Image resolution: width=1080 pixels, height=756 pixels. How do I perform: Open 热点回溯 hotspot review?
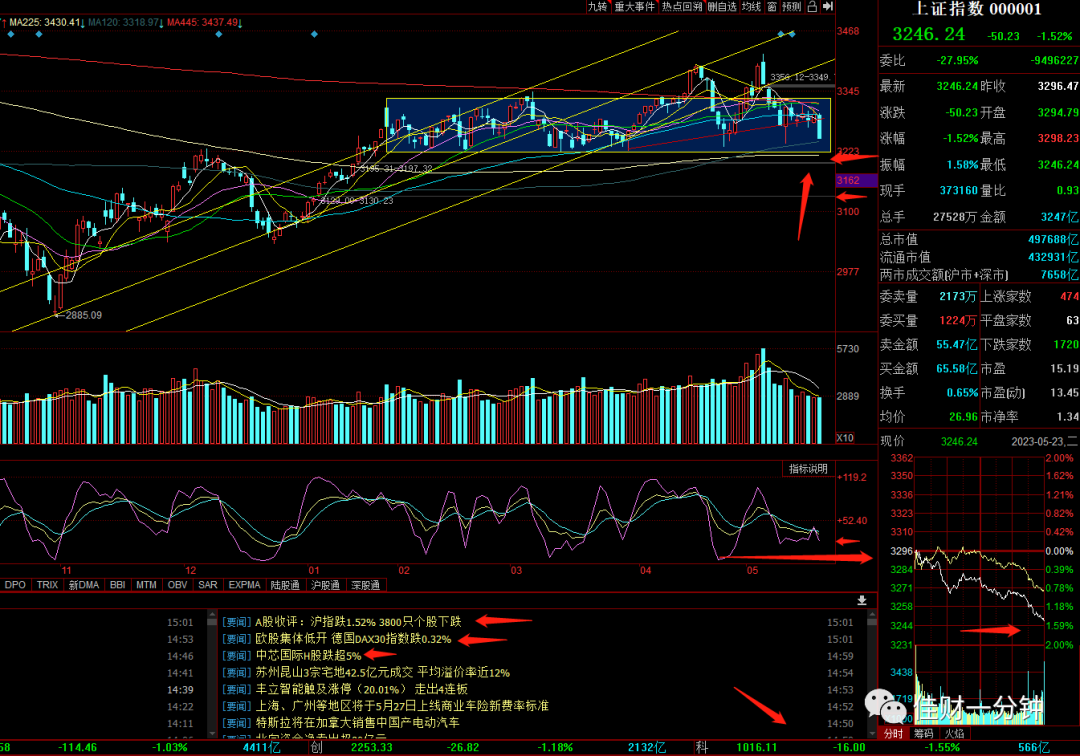pyautogui.click(x=682, y=7)
